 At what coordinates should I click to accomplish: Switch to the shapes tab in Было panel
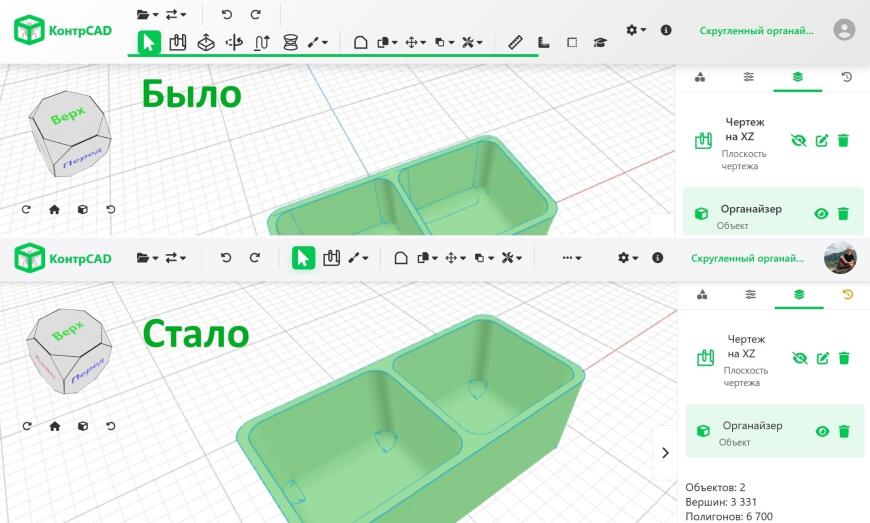click(x=700, y=77)
